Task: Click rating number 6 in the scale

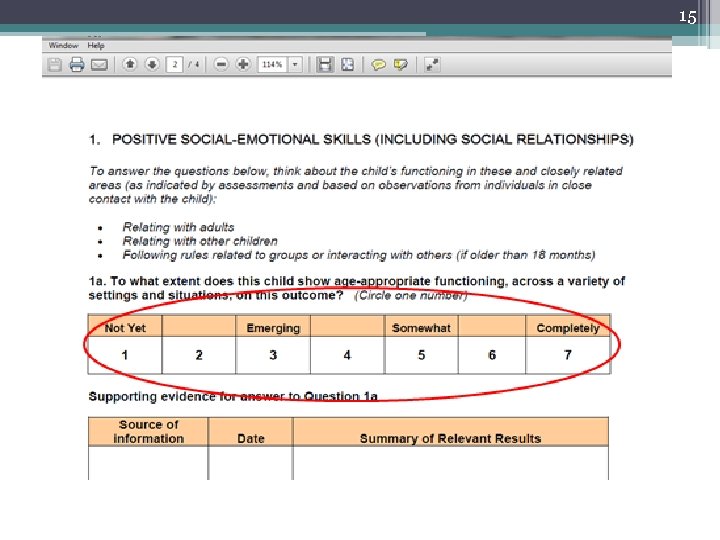Action: click(492, 355)
